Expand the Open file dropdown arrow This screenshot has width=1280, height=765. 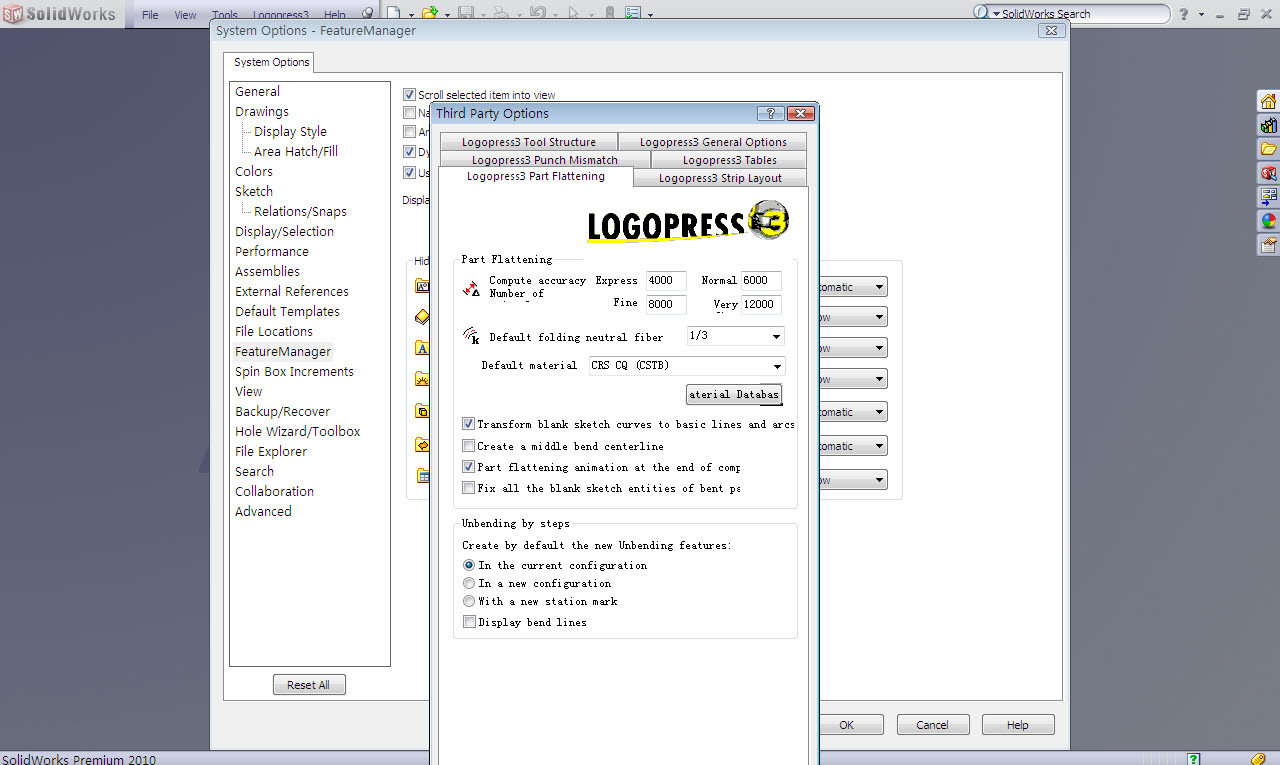[x=446, y=14]
